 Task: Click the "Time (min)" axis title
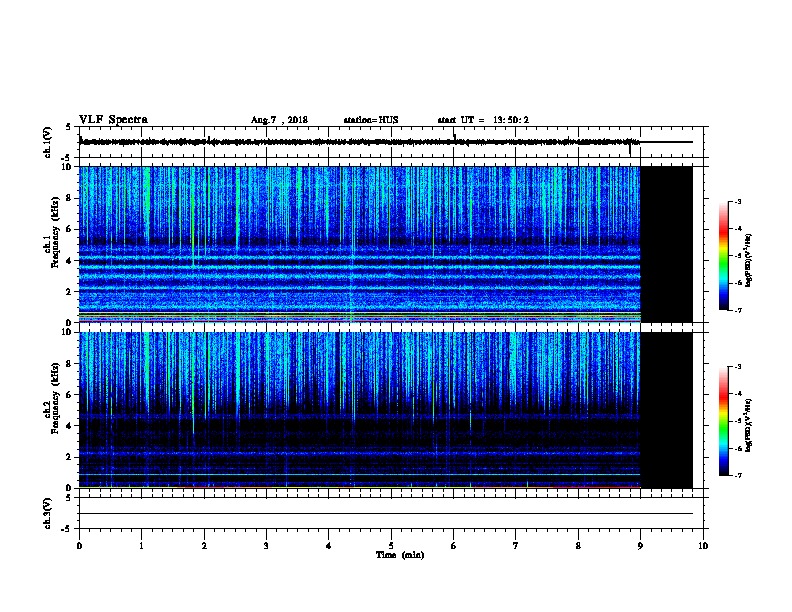[x=400, y=555]
